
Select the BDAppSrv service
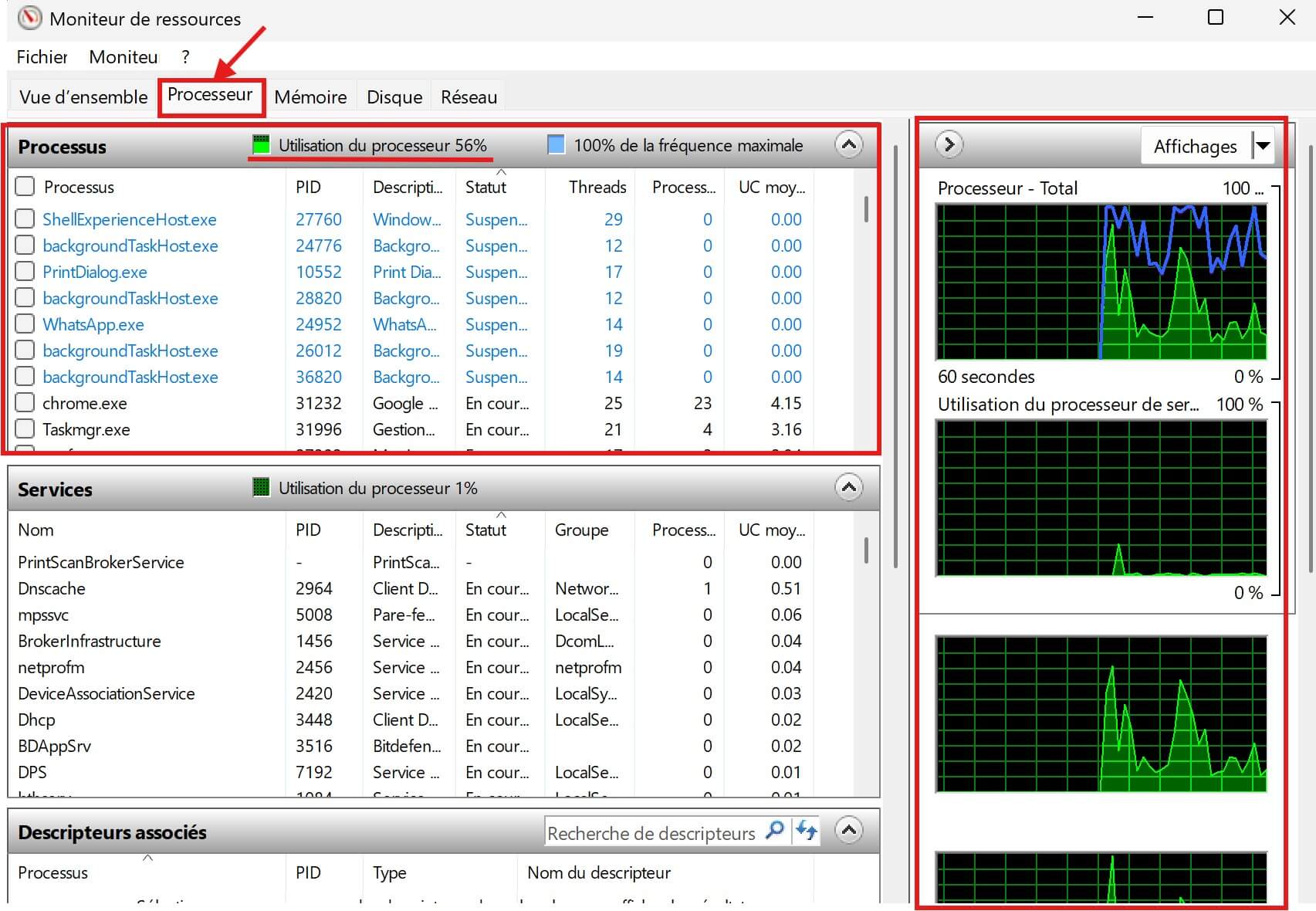54,746
